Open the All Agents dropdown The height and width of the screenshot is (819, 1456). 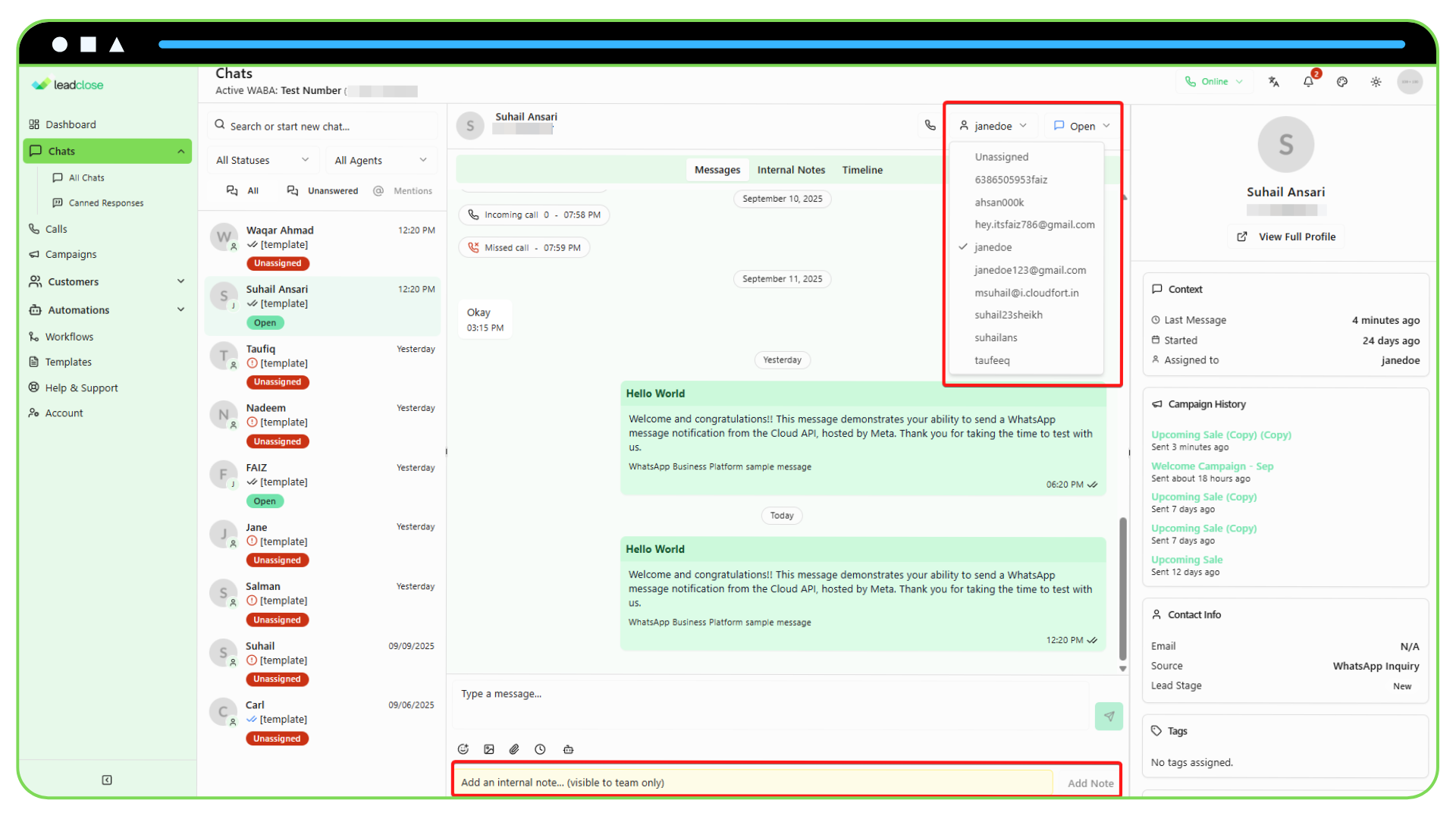(x=381, y=160)
